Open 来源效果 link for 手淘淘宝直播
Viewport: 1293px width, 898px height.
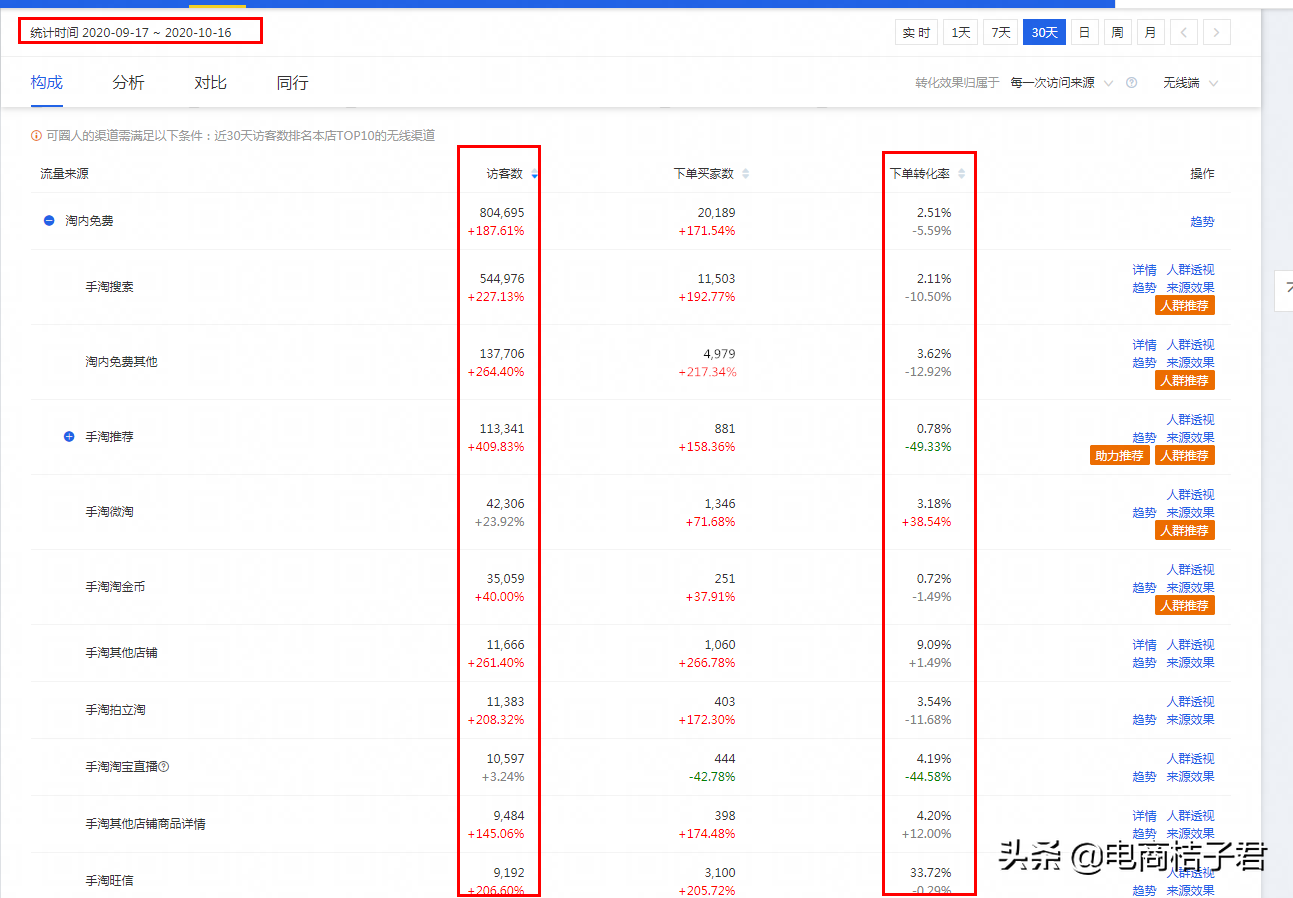pyautogui.click(x=1190, y=777)
